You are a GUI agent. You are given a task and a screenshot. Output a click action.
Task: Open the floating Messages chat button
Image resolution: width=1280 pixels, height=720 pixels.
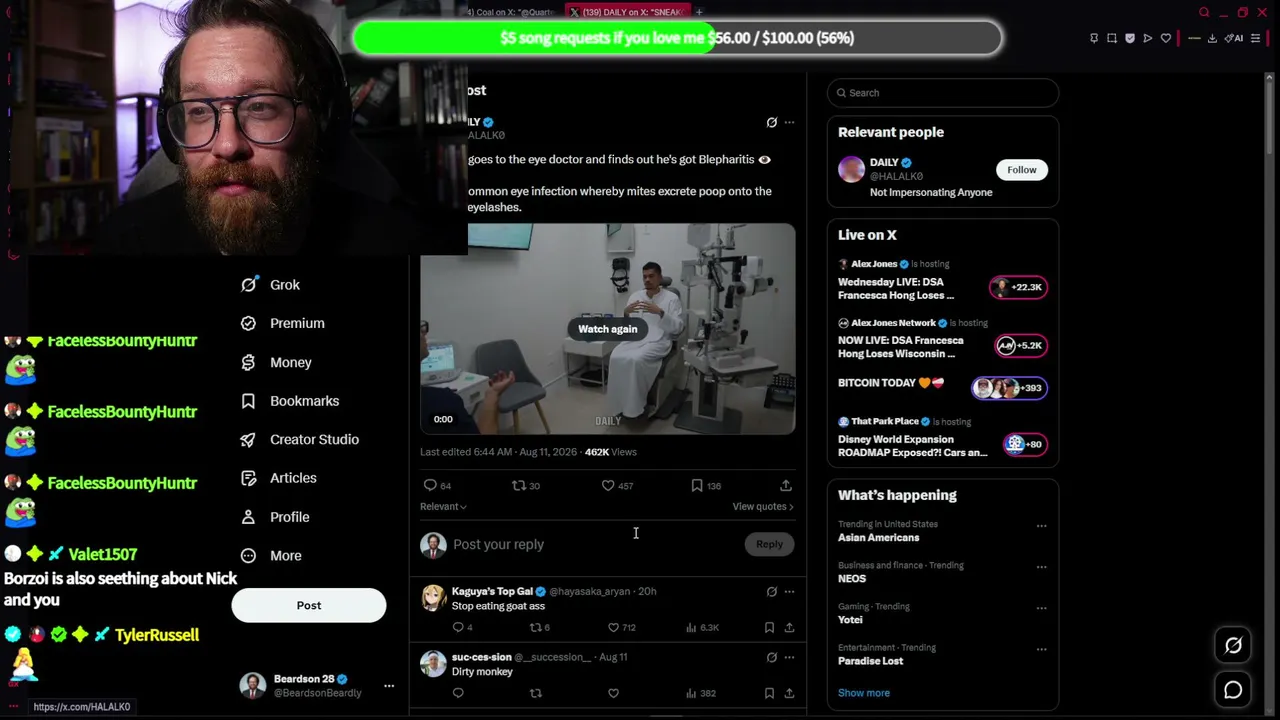[1233, 690]
